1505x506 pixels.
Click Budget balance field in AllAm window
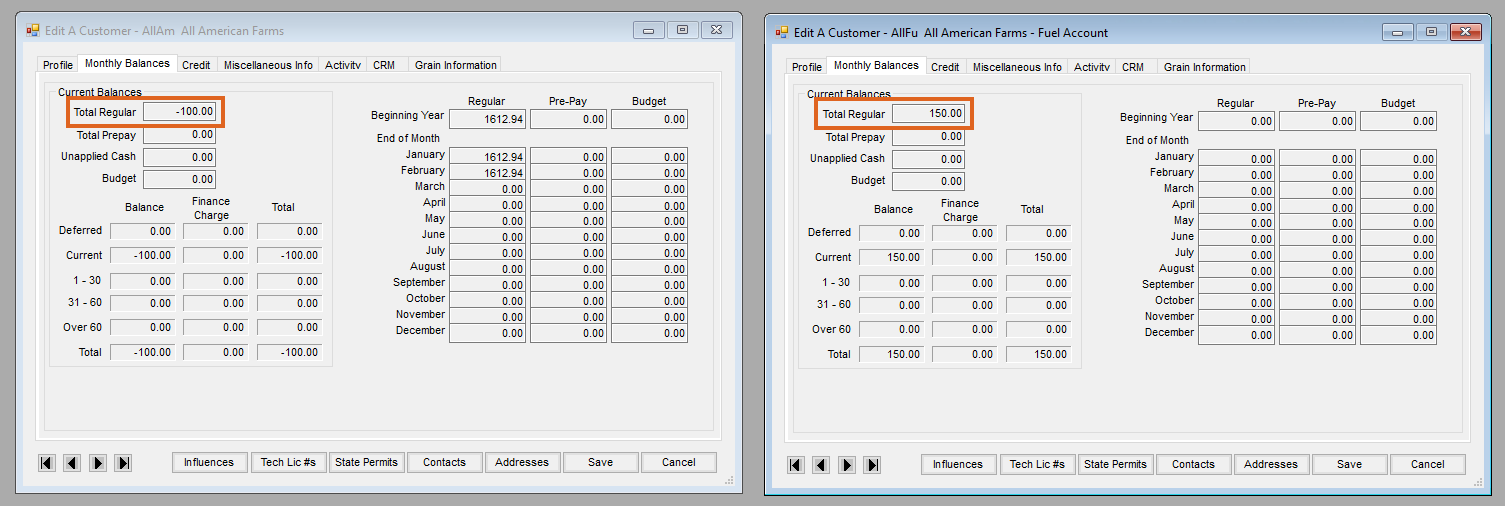click(180, 179)
